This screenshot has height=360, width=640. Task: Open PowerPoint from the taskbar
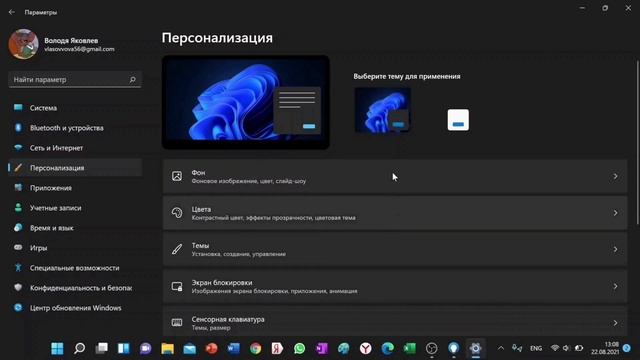(x=211, y=348)
